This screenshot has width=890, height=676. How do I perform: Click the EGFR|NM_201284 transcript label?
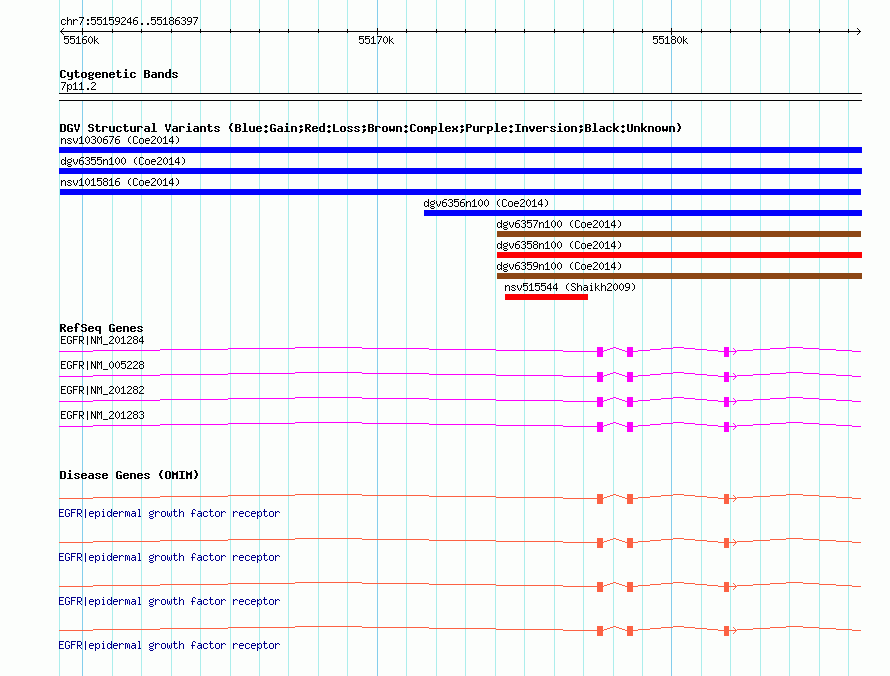(102, 341)
